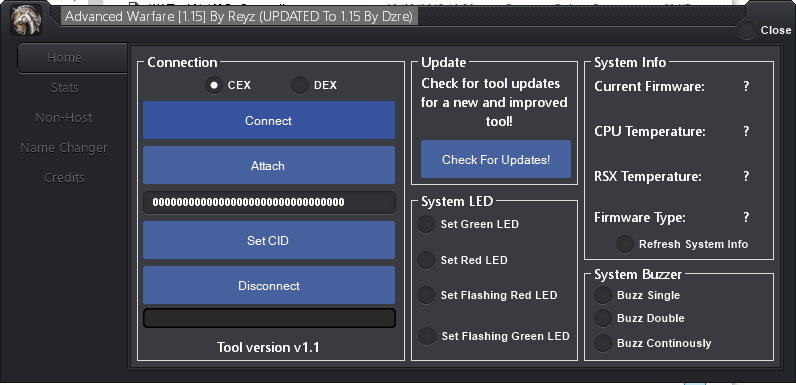Click the Disconnect button
Image resolution: width=796 pixels, height=385 pixels.
click(x=269, y=285)
